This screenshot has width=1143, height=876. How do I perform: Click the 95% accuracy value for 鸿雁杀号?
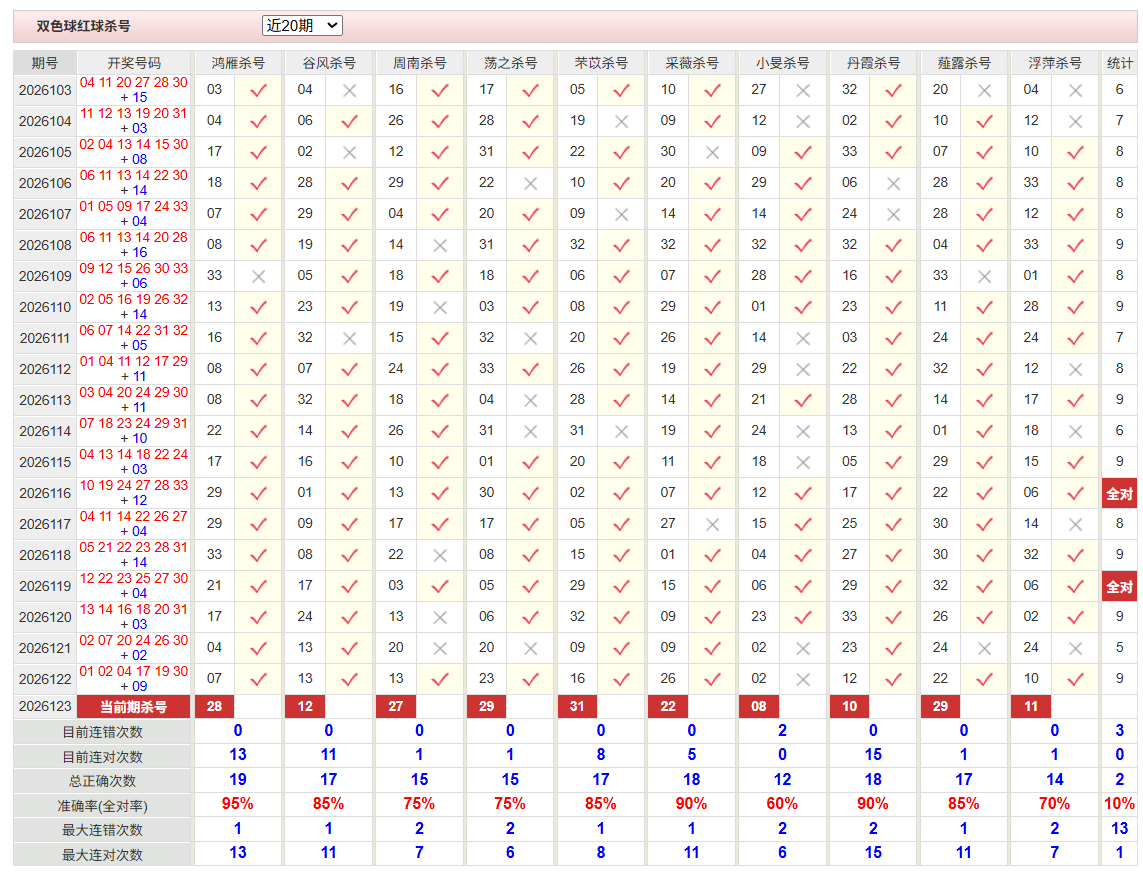coord(238,804)
